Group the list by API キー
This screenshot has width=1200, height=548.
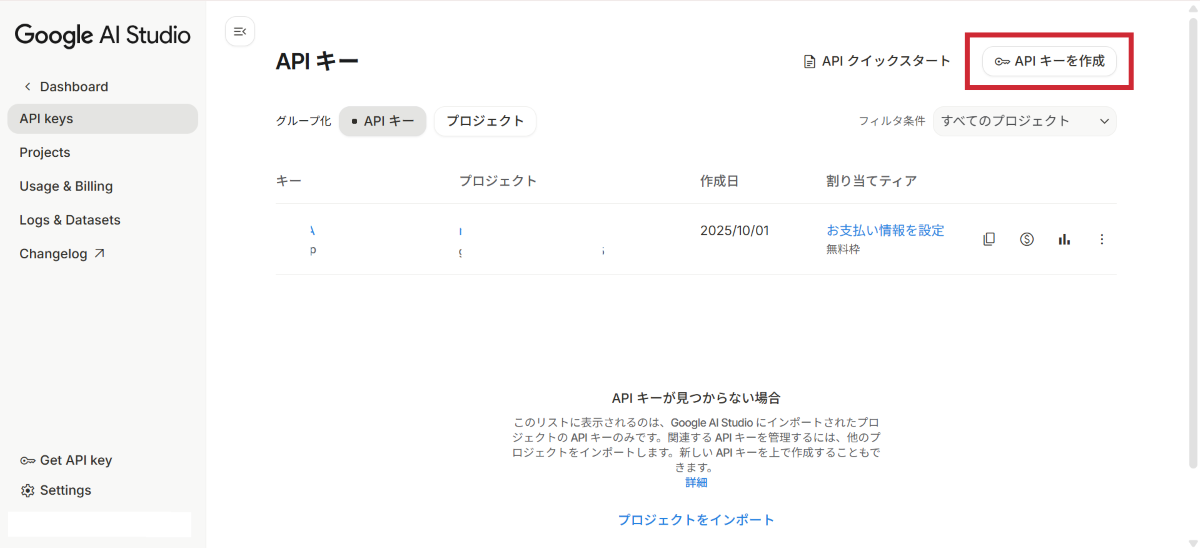(x=383, y=121)
